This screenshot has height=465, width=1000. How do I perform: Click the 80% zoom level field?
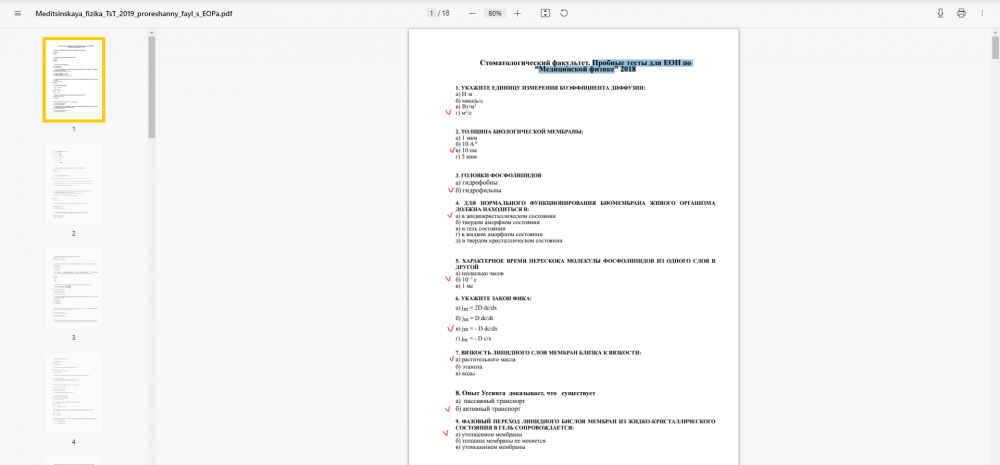point(495,13)
